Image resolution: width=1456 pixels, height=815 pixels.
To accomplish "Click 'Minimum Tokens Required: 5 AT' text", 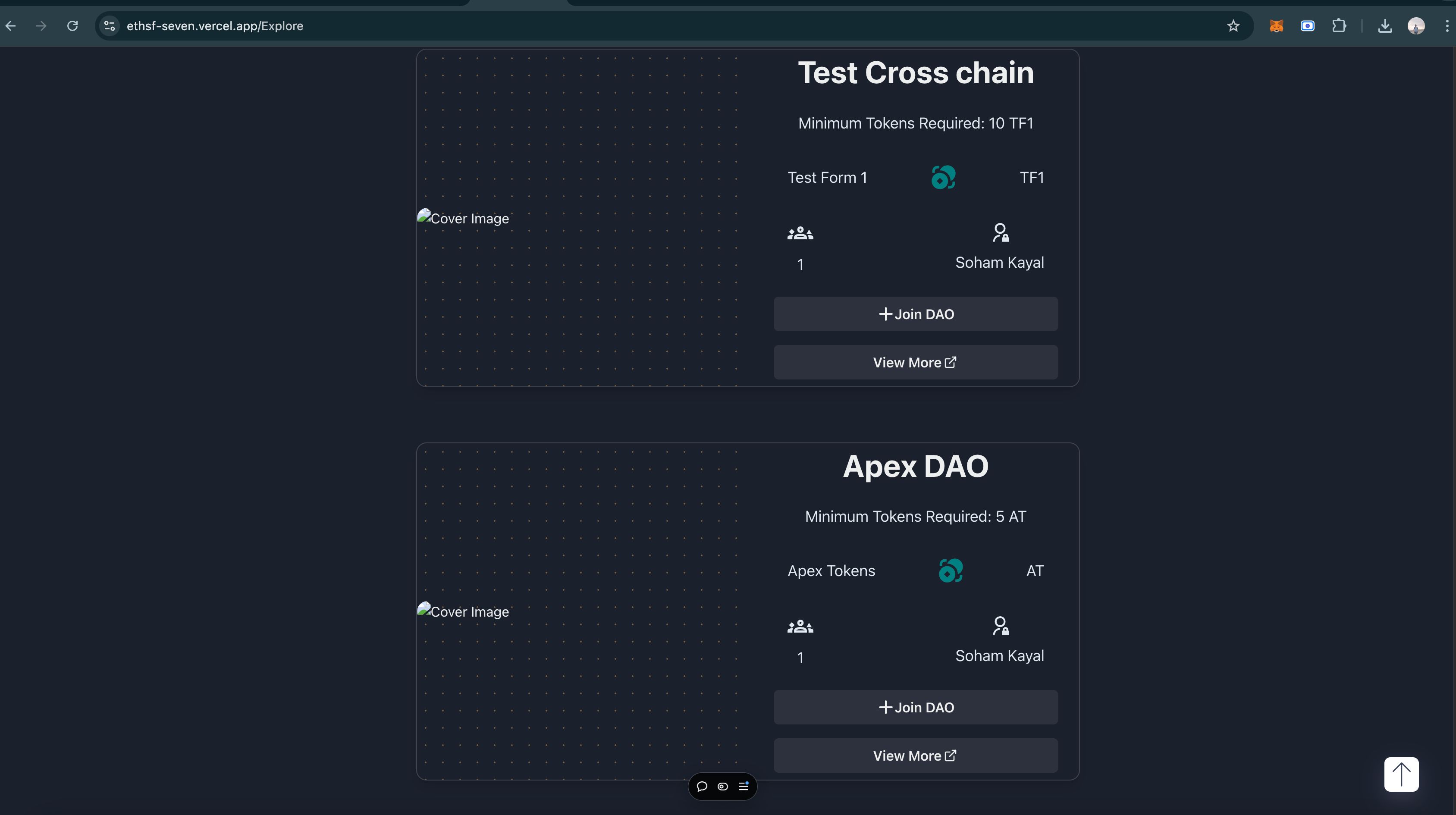I will (916, 517).
